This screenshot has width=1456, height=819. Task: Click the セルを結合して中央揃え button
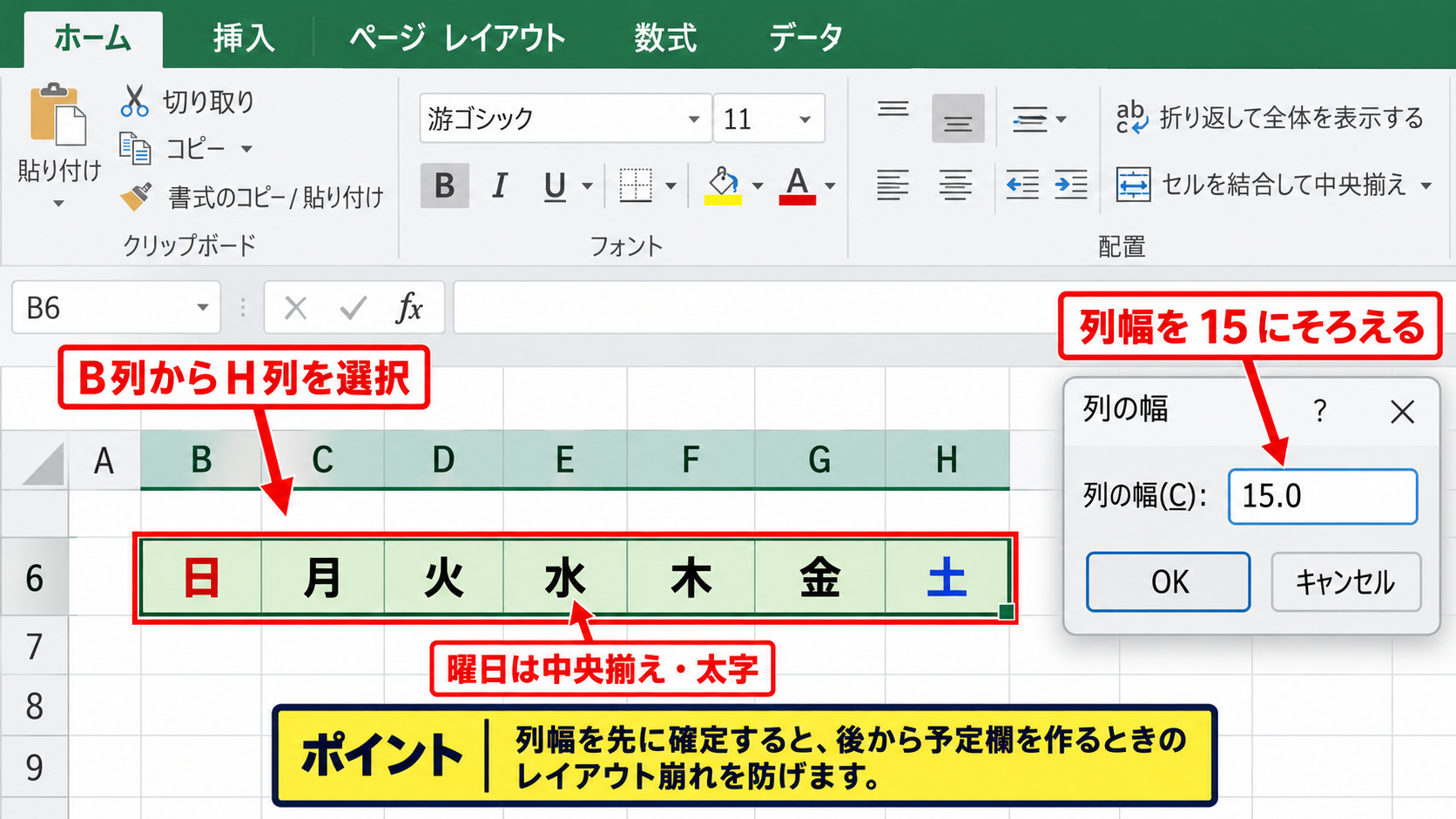[1261, 185]
